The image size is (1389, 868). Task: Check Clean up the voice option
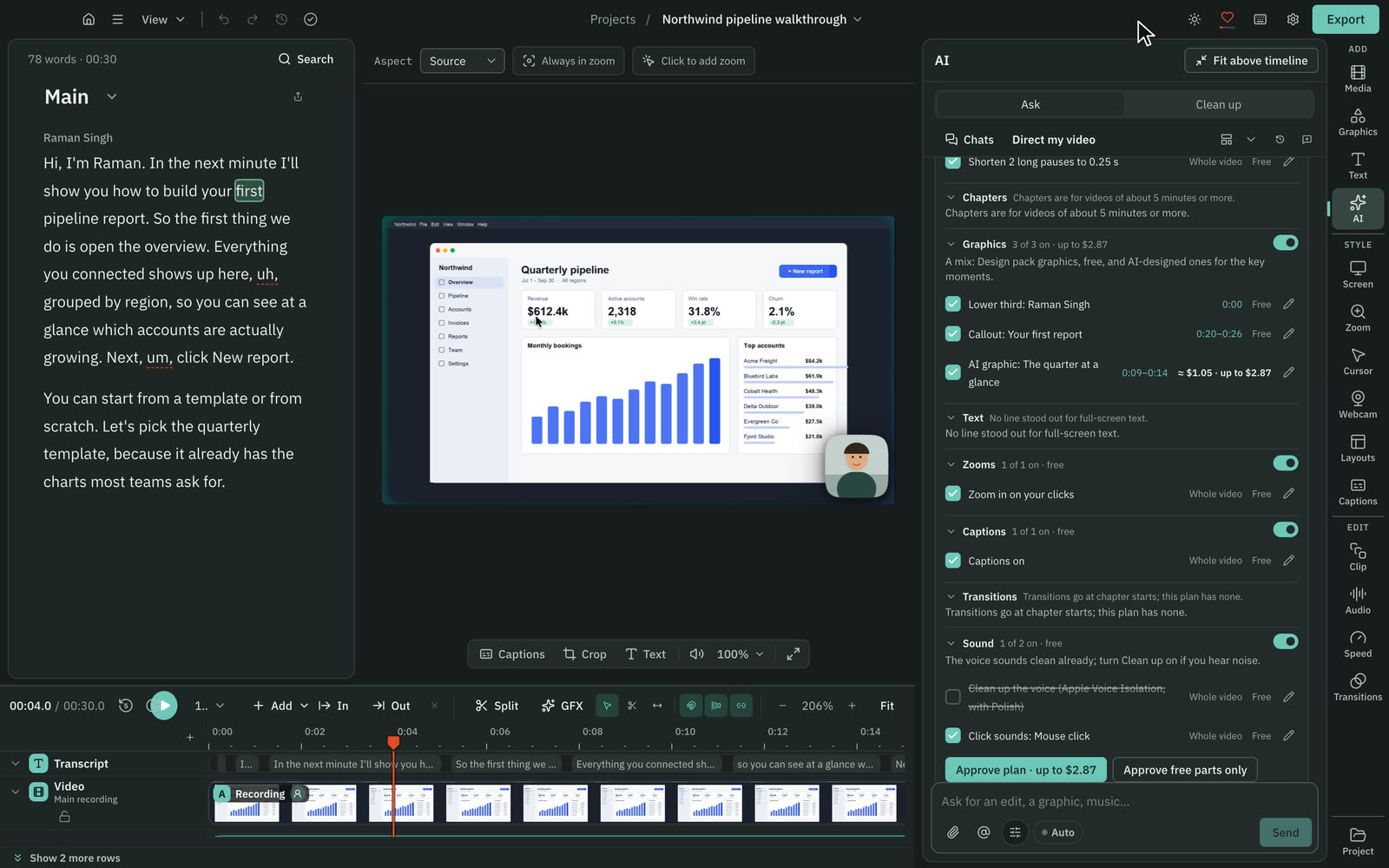(953, 697)
